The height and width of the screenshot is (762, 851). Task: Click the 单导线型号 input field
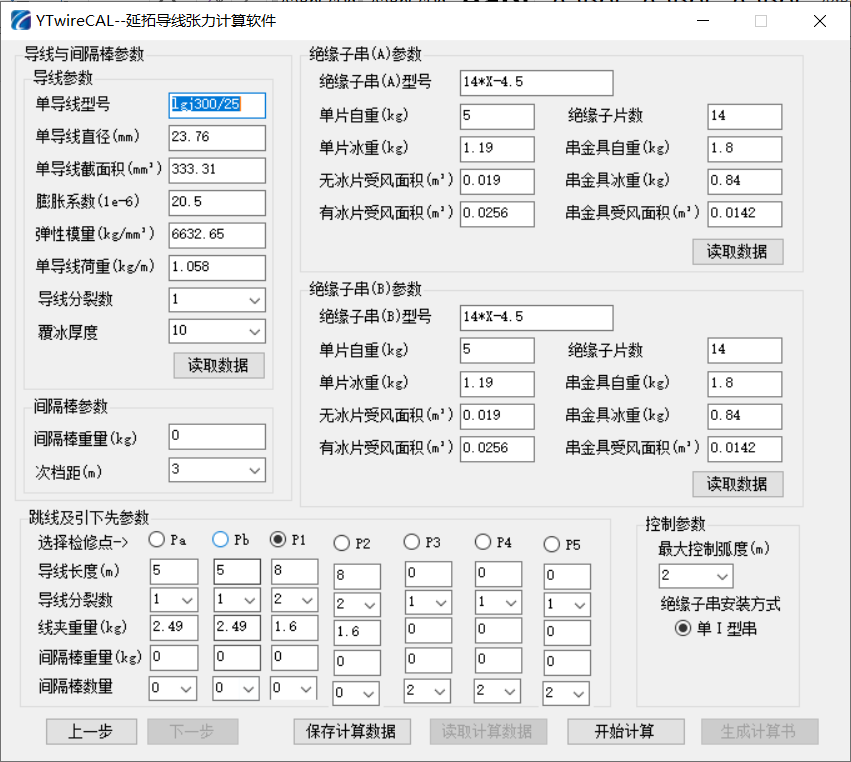[217, 105]
